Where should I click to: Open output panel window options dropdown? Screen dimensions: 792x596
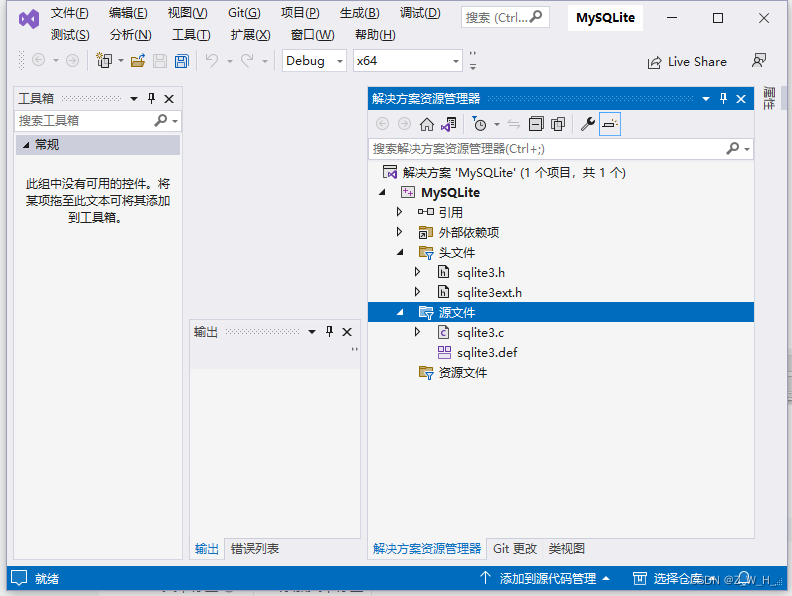point(312,331)
